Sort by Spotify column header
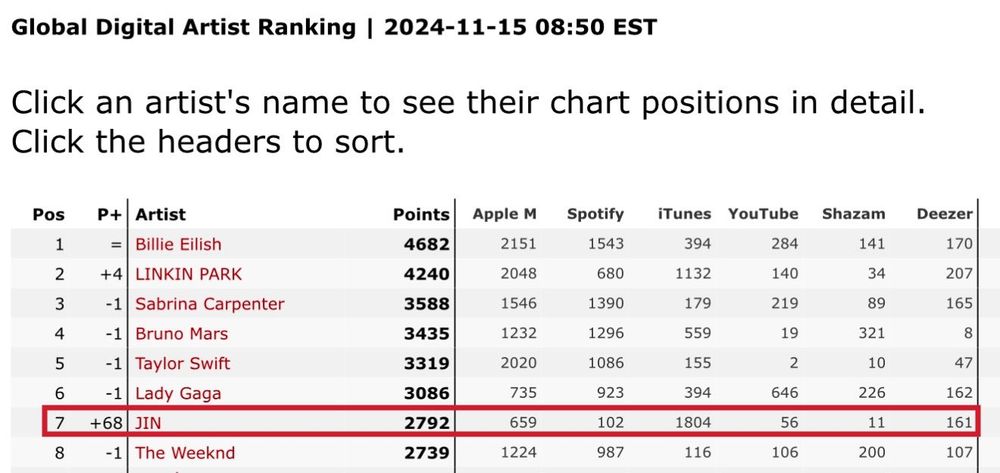1000x473 pixels. click(x=595, y=214)
